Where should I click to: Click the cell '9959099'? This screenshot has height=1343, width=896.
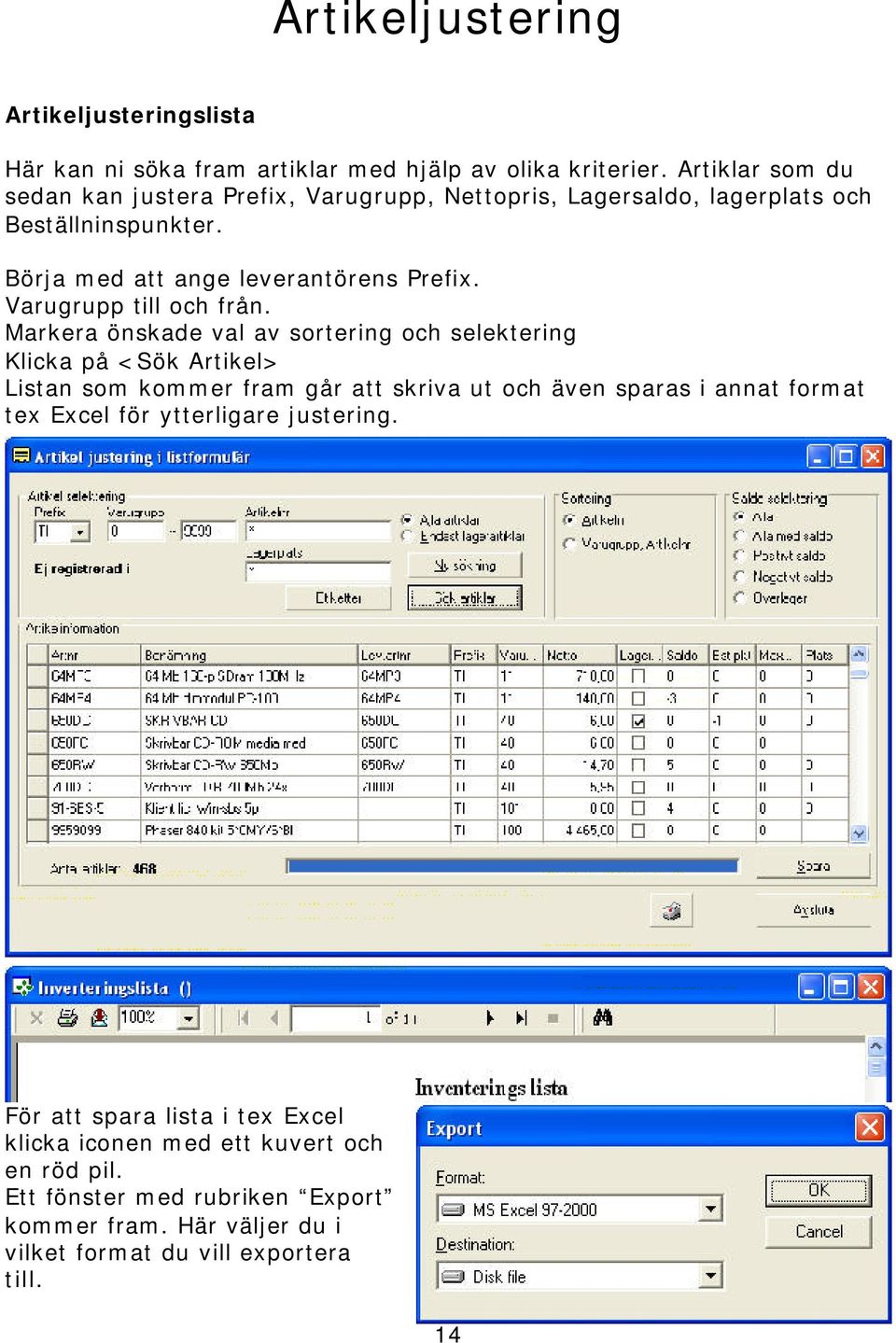click(x=95, y=830)
